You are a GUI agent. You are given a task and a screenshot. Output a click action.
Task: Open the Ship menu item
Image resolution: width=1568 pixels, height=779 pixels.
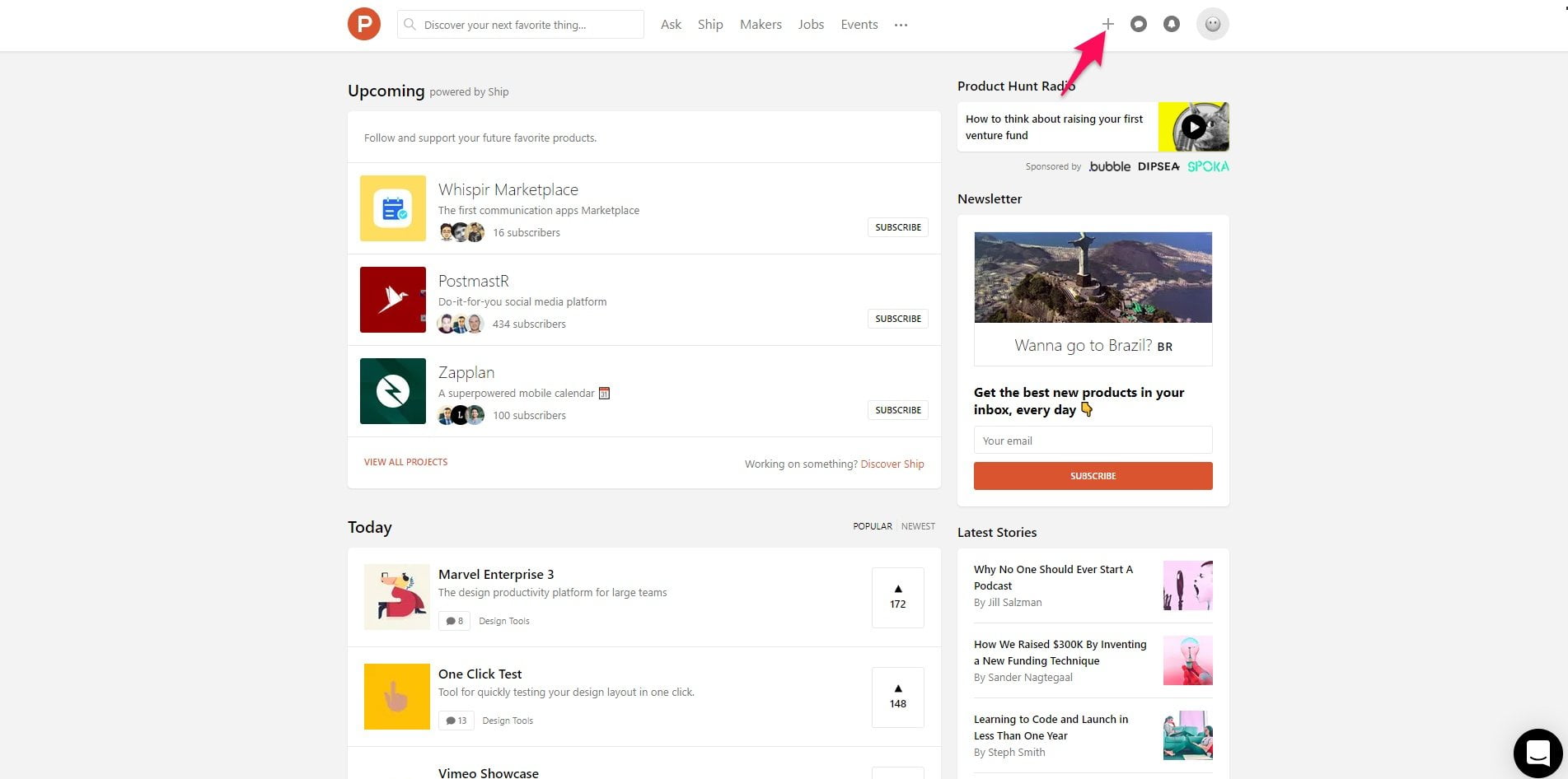[x=710, y=25]
